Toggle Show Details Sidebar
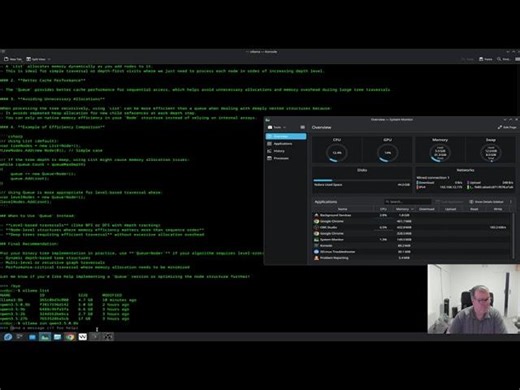The width and height of the screenshot is (520, 390). click(486, 202)
